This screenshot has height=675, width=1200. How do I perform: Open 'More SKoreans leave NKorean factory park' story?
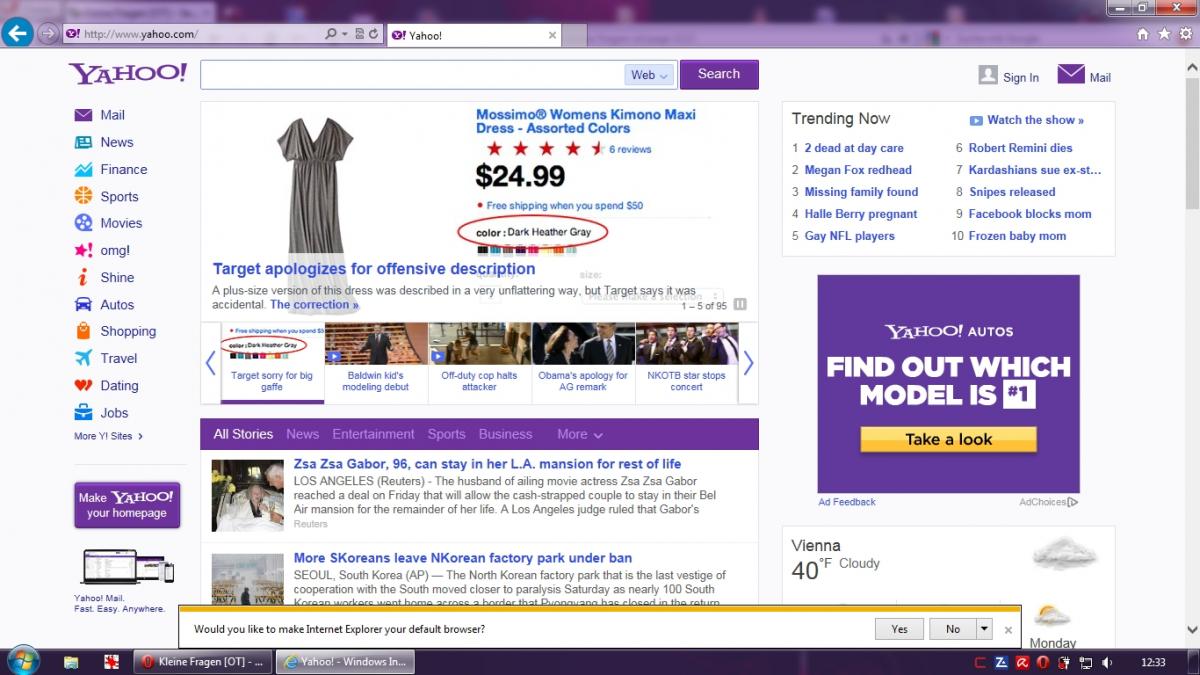click(463, 558)
